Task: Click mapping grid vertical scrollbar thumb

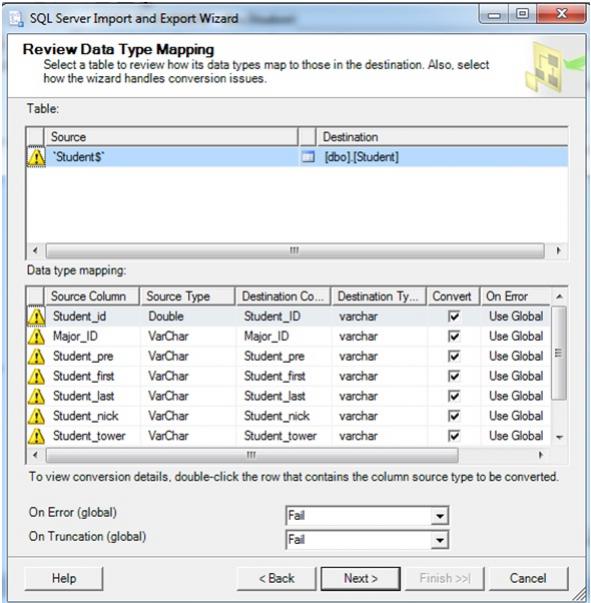Action: coord(559,353)
